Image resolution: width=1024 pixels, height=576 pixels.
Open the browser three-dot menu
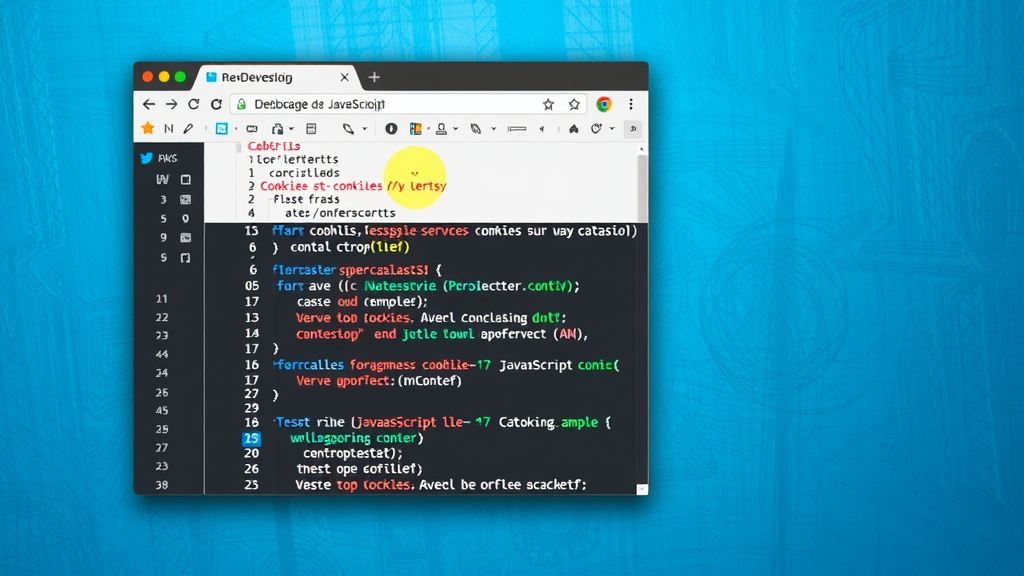(632, 104)
